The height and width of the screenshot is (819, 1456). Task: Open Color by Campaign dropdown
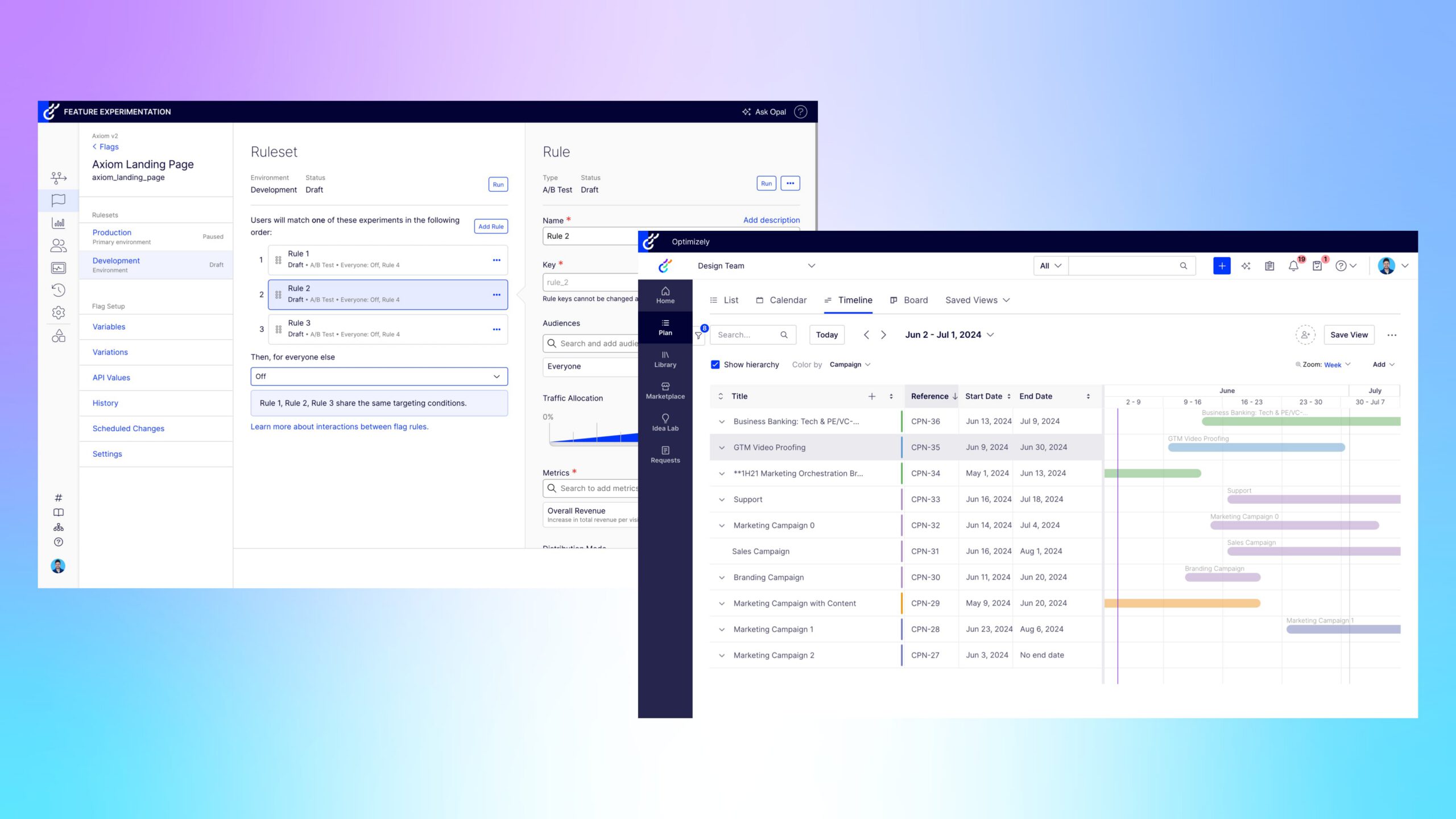(849, 365)
